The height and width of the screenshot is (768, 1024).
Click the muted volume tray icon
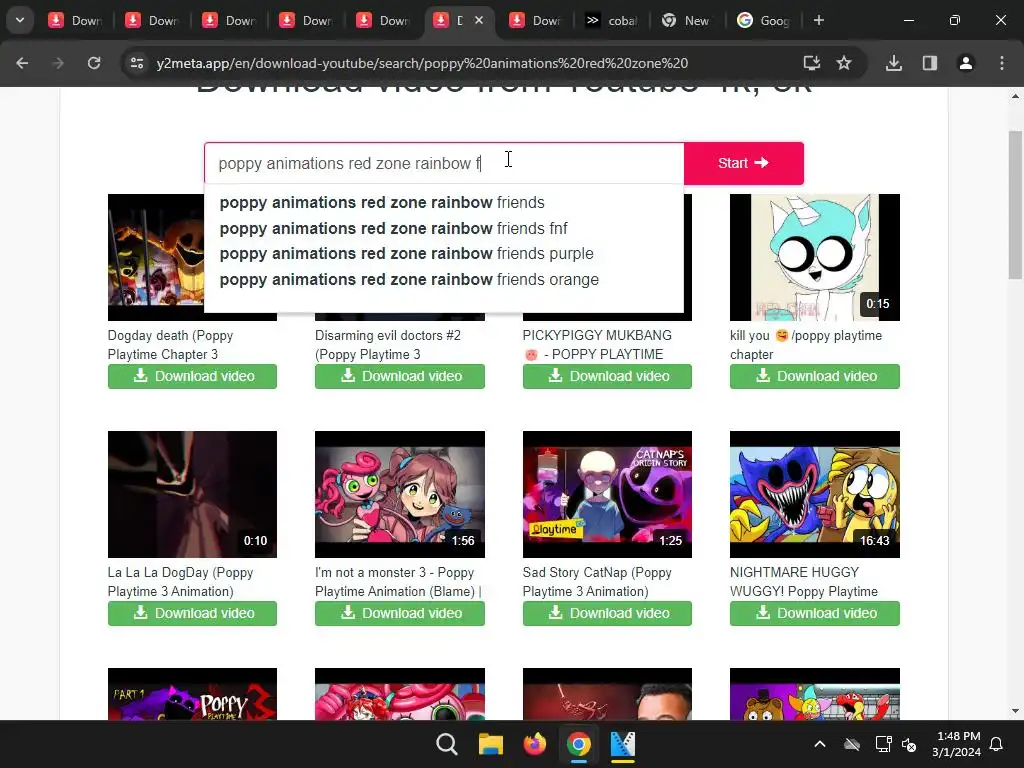click(x=908, y=744)
